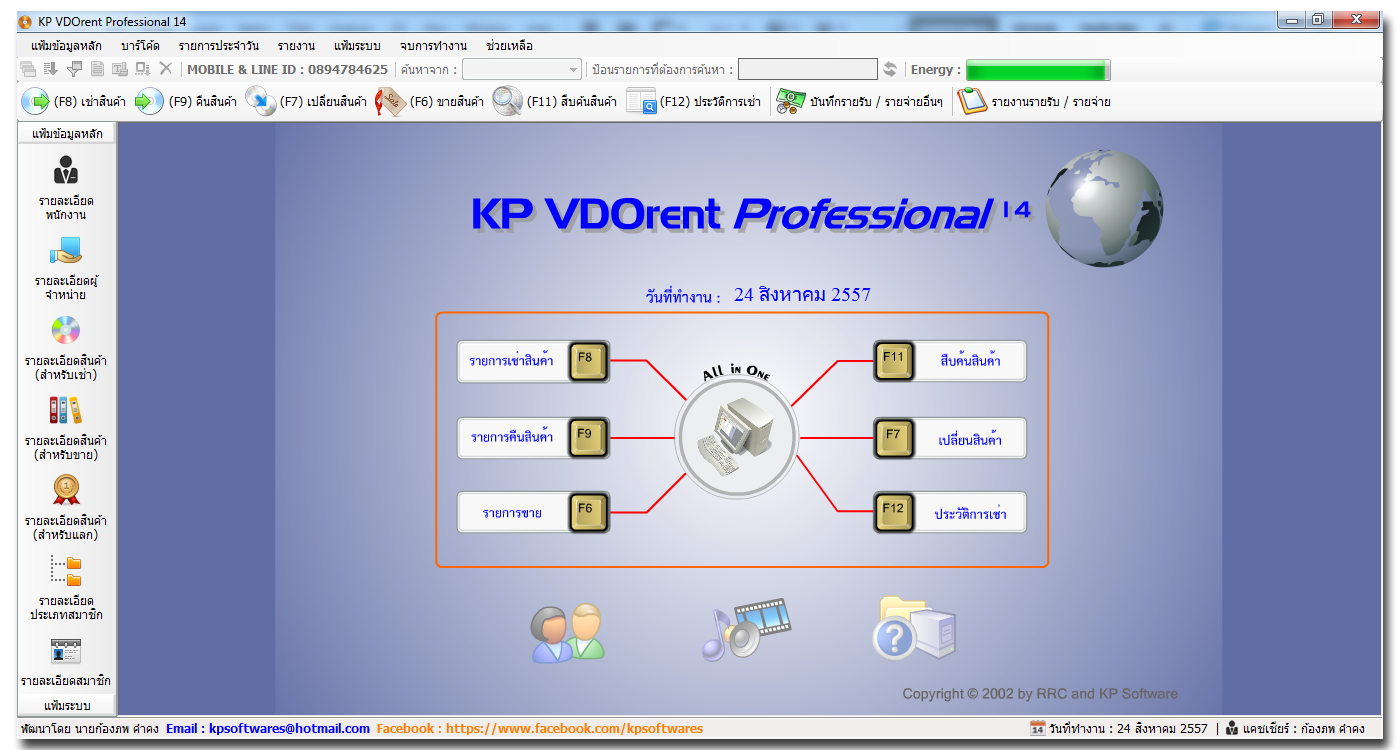Open the แฟ้มระบบ menu in the menu bar
The image size is (1400, 750).
(357, 46)
